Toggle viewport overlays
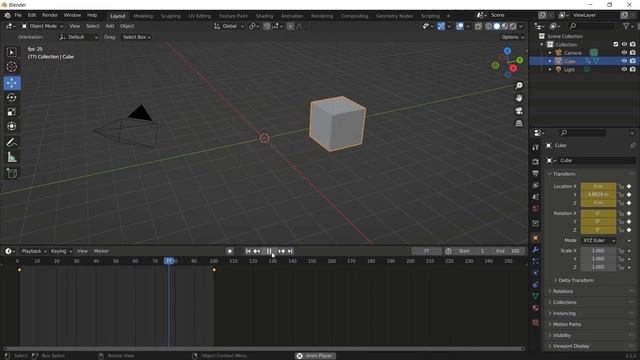This screenshot has height=360, width=640. click(x=460, y=26)
